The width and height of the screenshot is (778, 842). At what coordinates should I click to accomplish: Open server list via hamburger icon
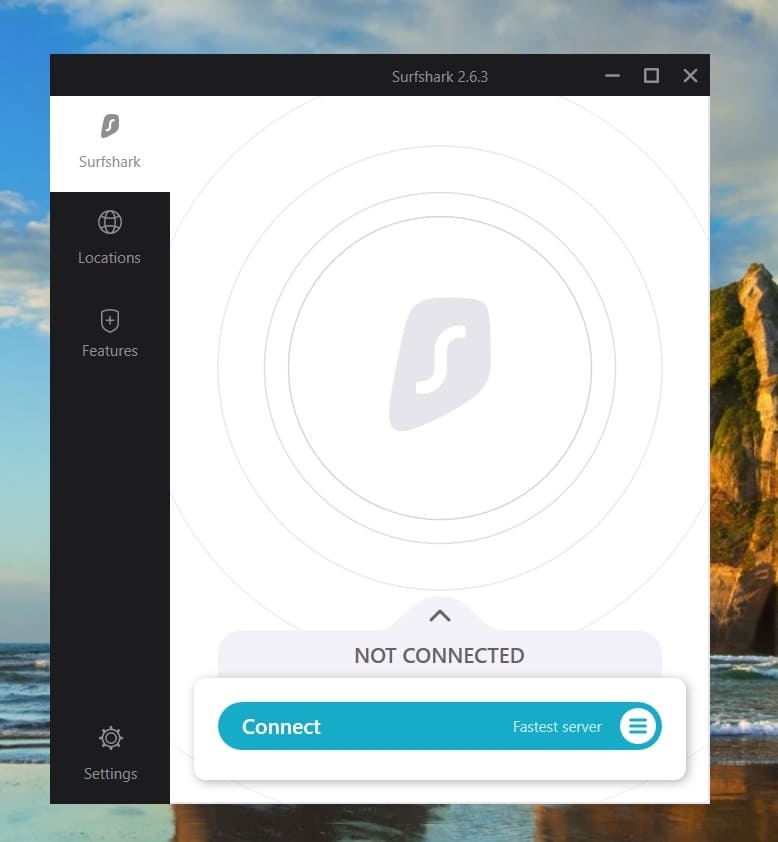pos(638,726)
